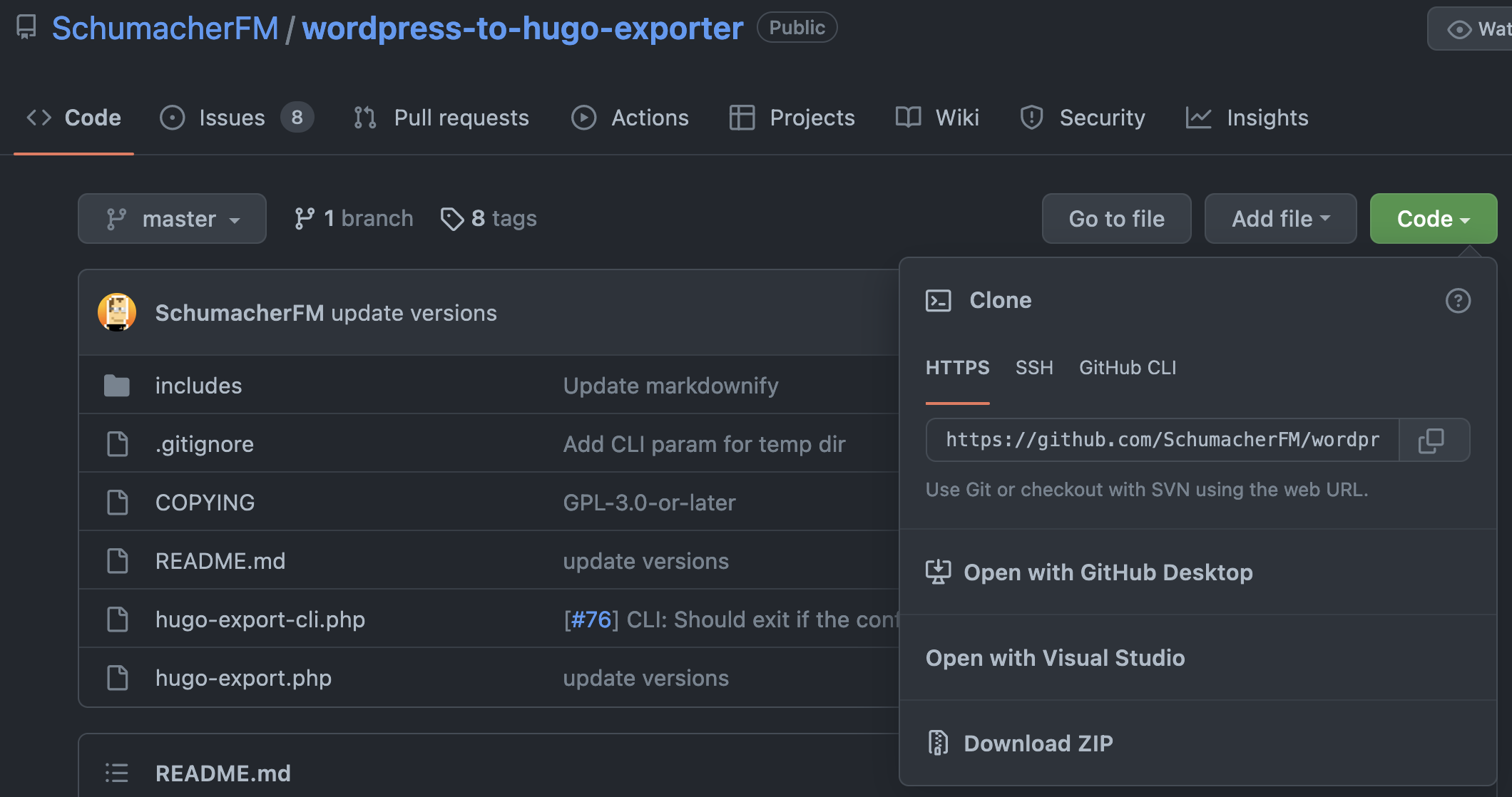Image resolution: width=1512 pixels, height=797 pixels.
Task: Switch to the Code tab
Action: click(73, 118)
